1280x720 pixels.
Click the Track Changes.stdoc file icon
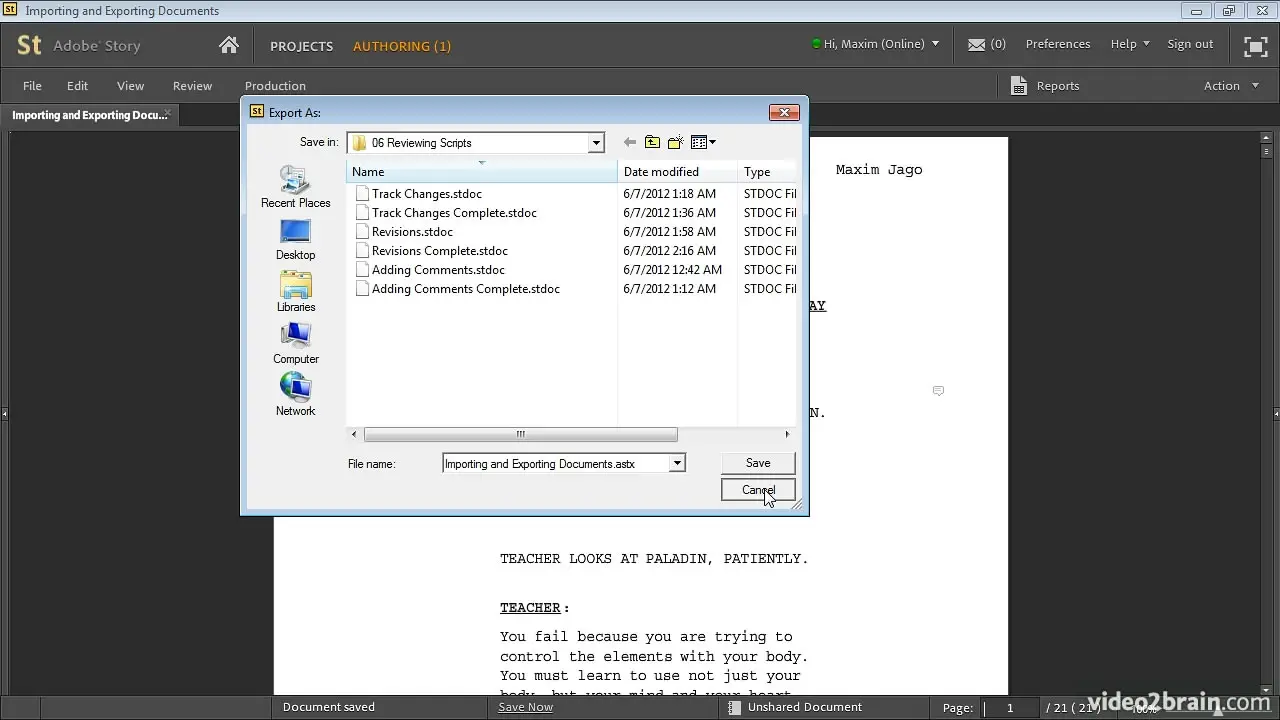coord(363,194)
